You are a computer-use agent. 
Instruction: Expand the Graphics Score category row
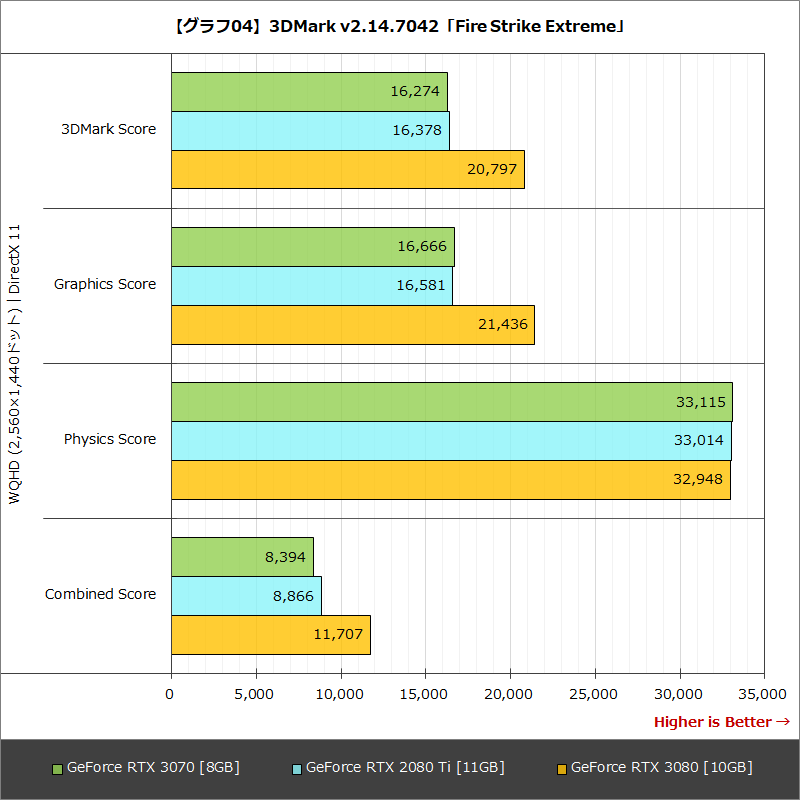click(x=105, y=284)
